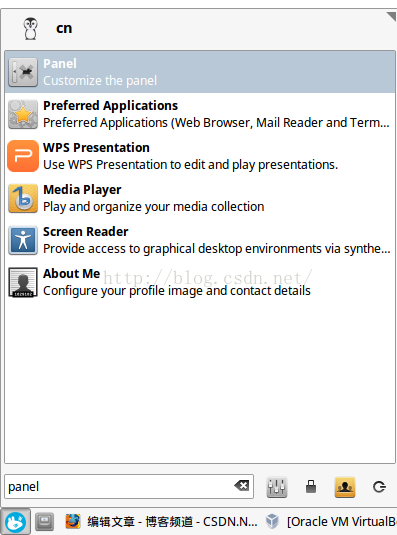Click "Use WPS Presentation to edit and play presentations"
The image size is (397, 535).
pyautogui.click(x=191, y=165)
